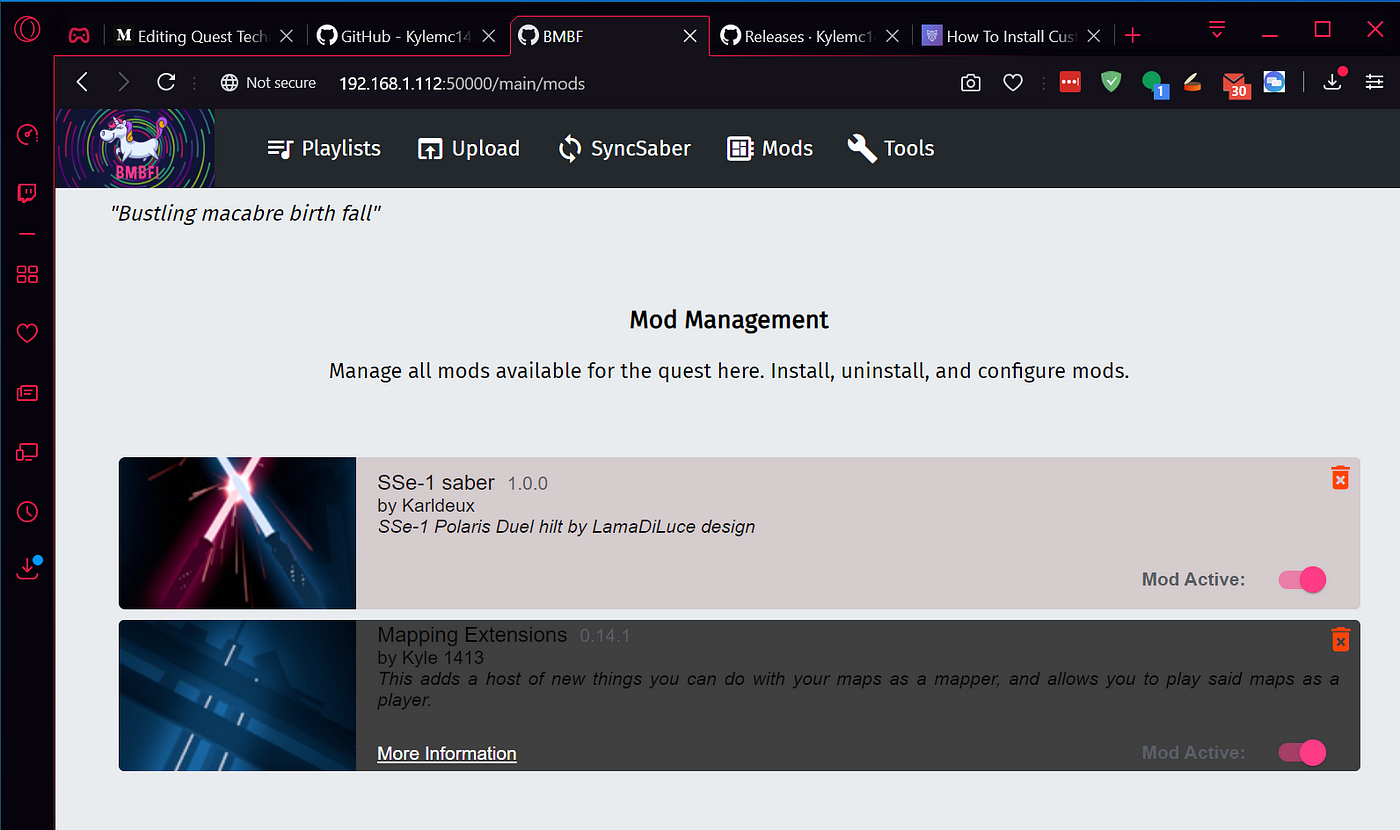Open the GX Control speedometer icon
1400x830 pixels.
click(27, 134)
